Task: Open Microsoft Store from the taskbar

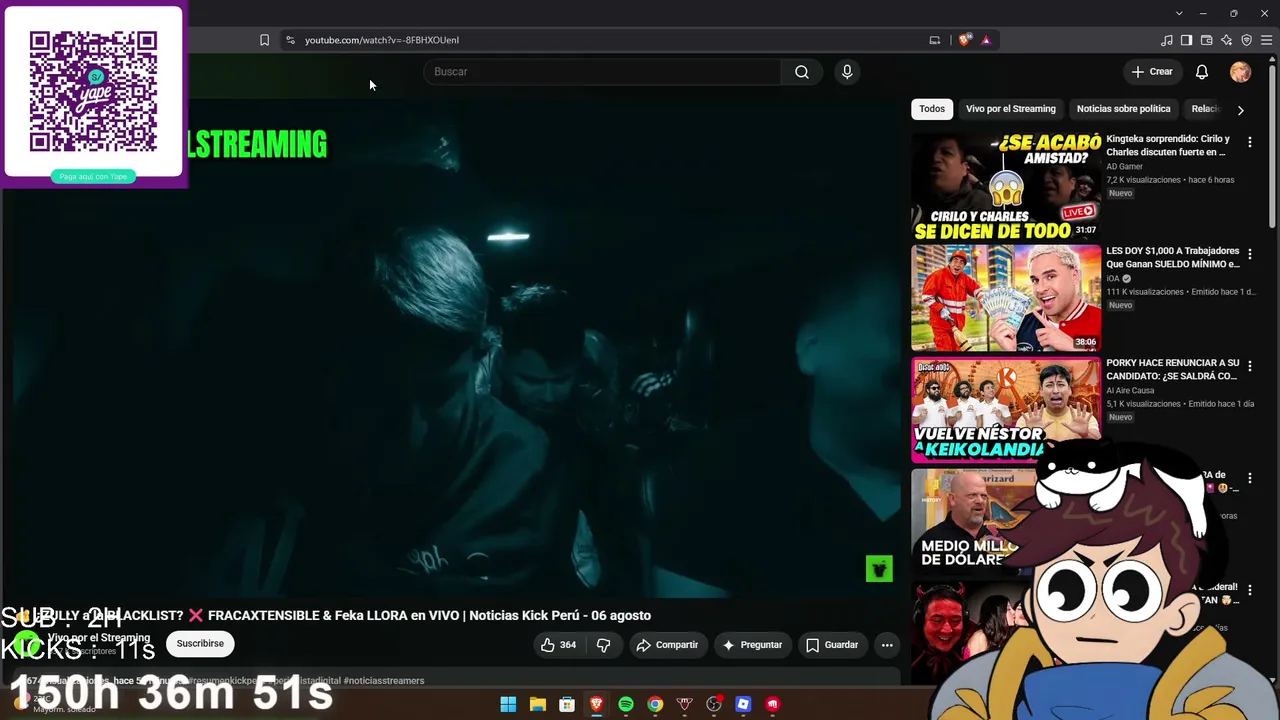Action: 567,704
